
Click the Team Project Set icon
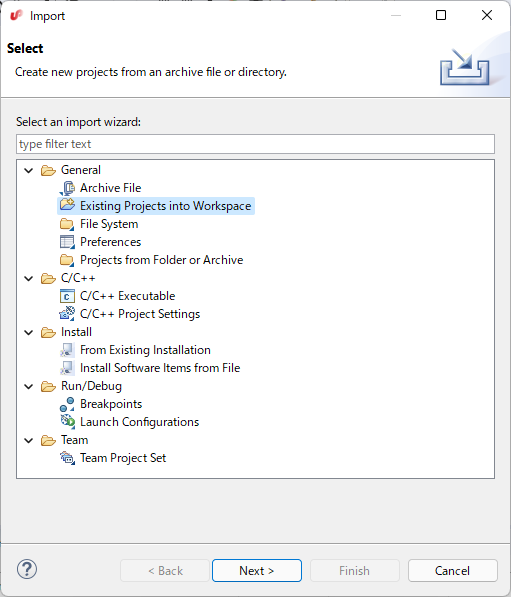click(x=67, y=458)
